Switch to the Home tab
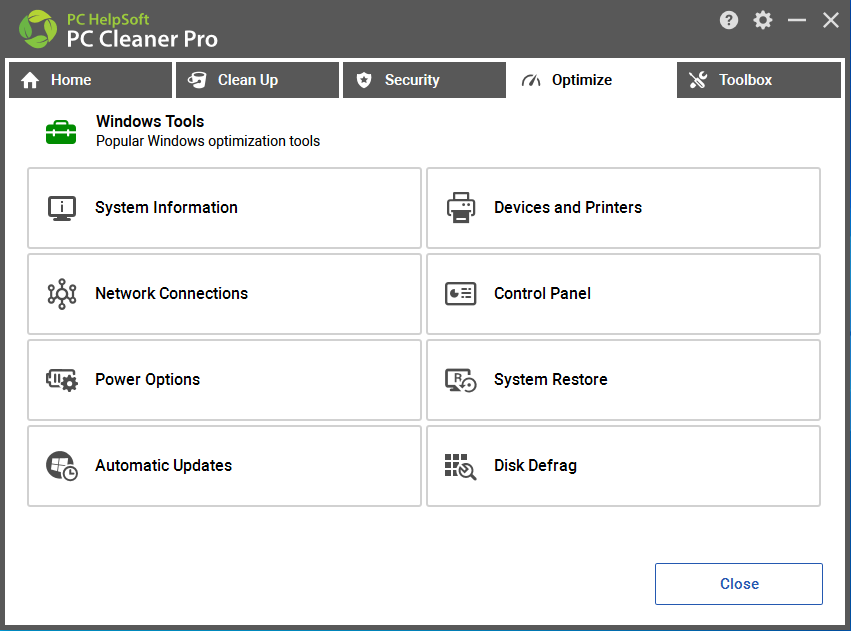 pyautogui.click(x=91, y=80)
